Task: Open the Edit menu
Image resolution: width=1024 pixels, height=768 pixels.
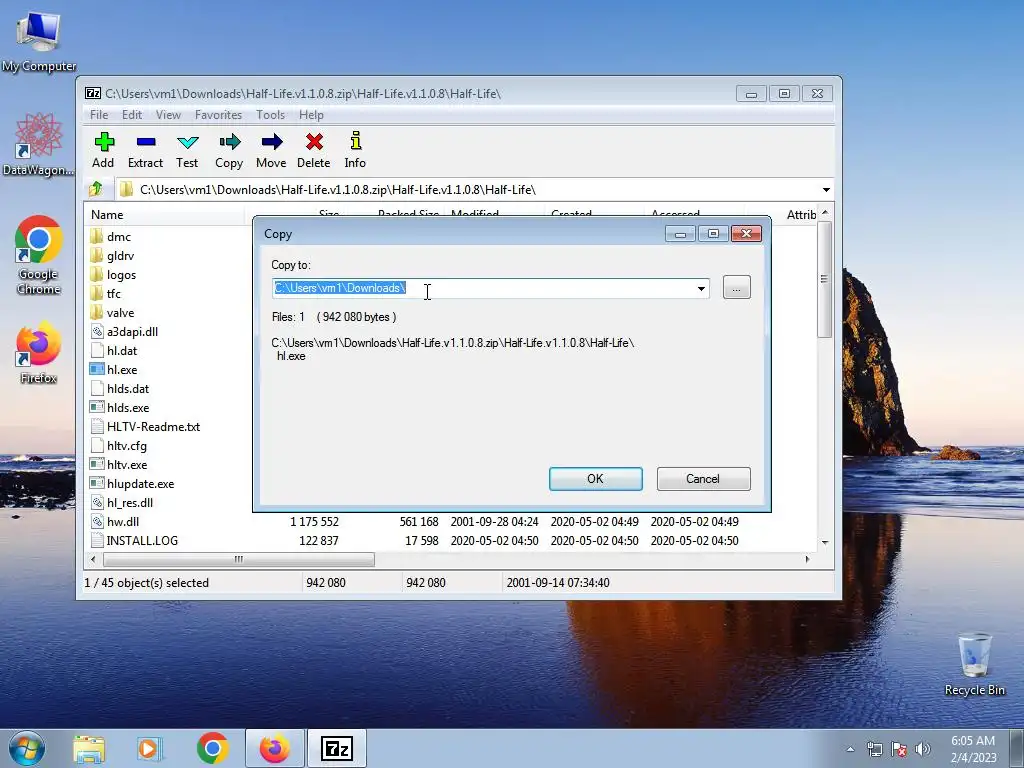Action: (132, 114)
